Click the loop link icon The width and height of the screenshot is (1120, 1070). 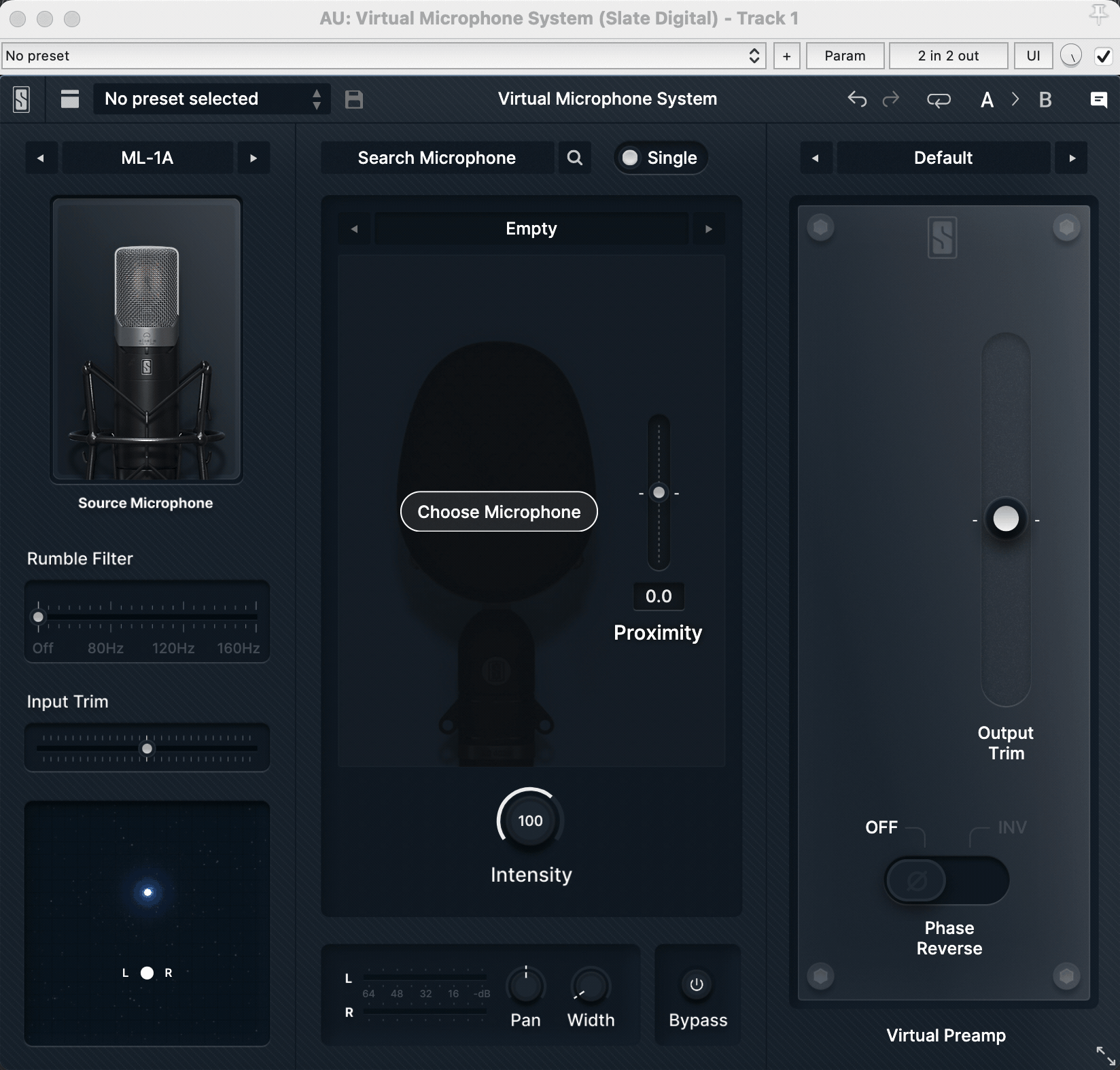click(x=939, y=100)
